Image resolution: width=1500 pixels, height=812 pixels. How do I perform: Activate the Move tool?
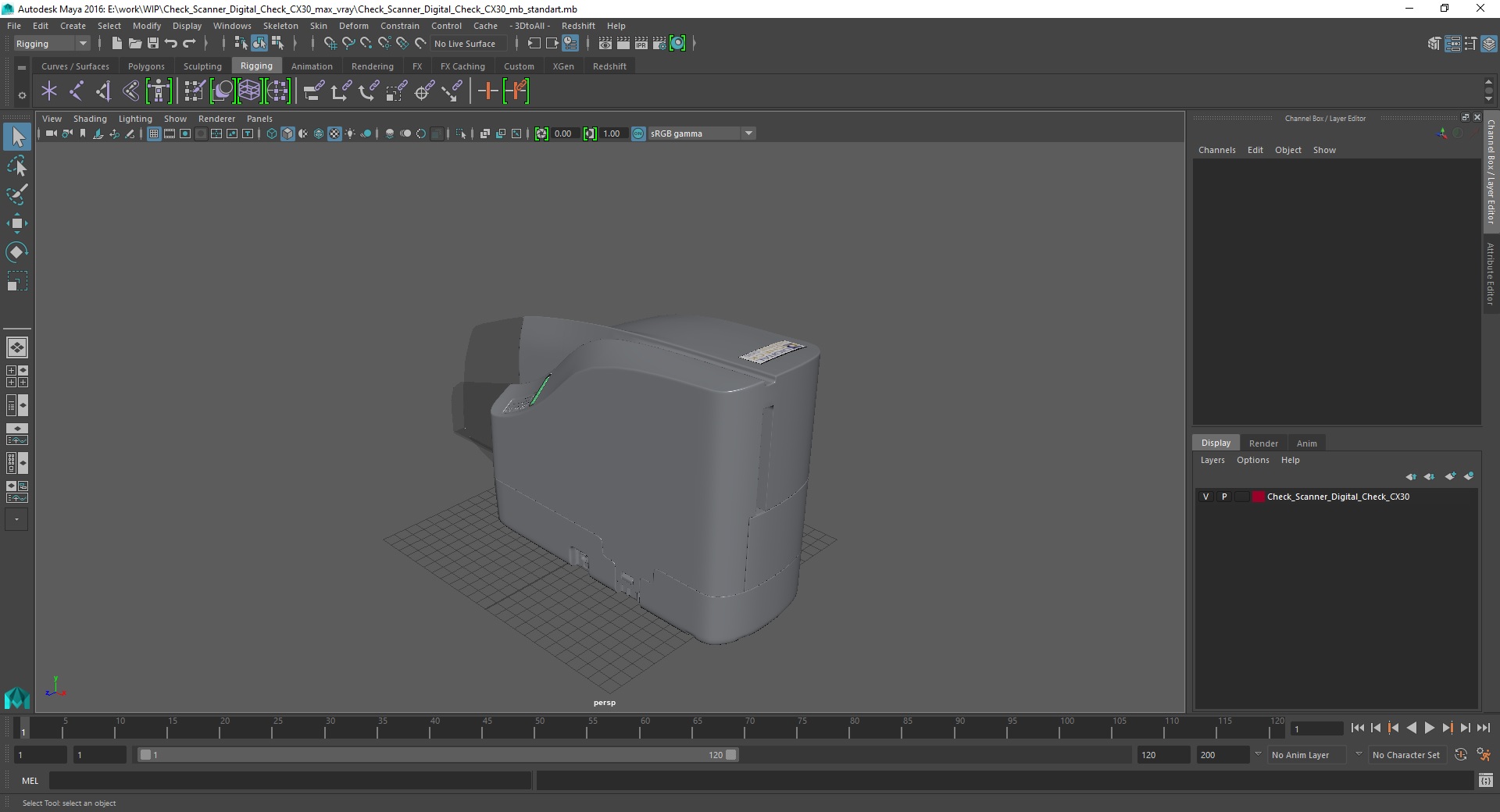(x=16, y=223)
